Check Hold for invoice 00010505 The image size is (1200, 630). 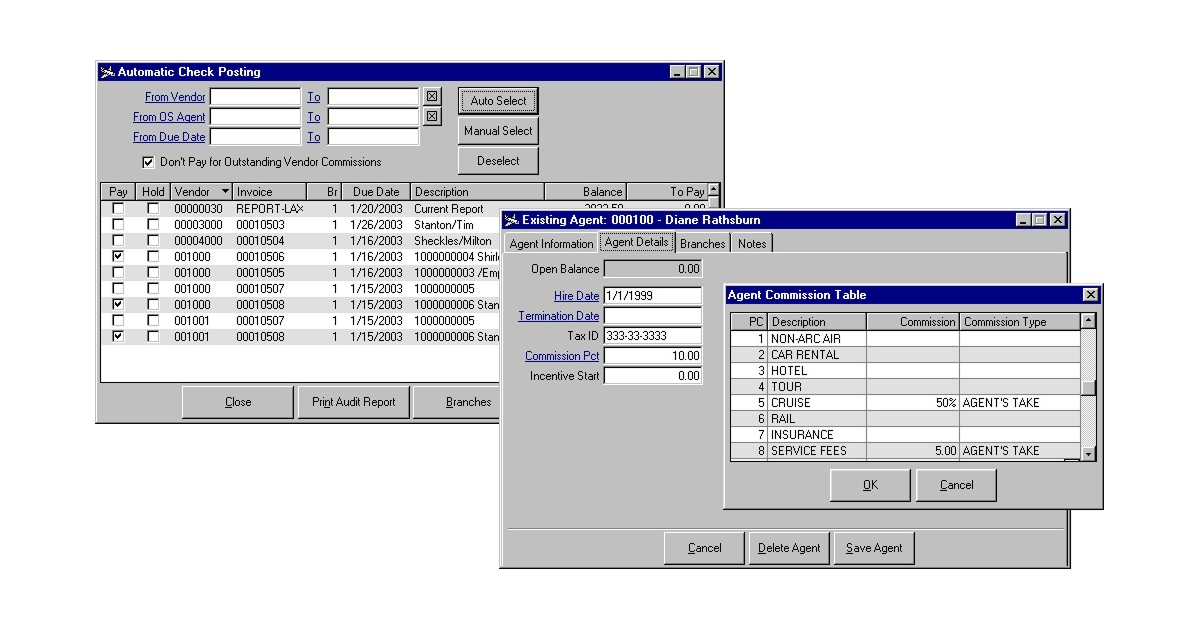point(152,273)
